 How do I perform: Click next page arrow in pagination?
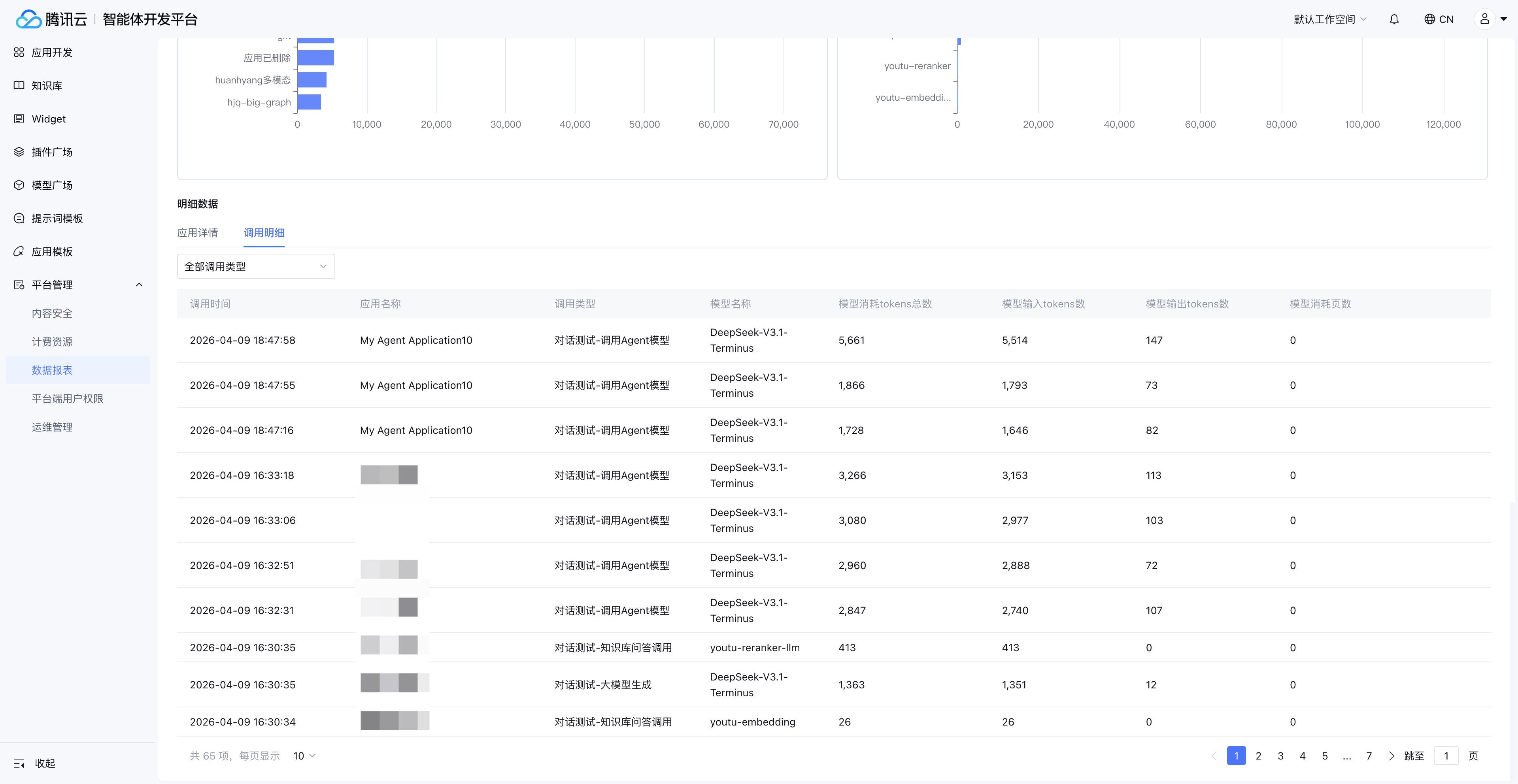pyautogui.click(x=1391, y=756)
